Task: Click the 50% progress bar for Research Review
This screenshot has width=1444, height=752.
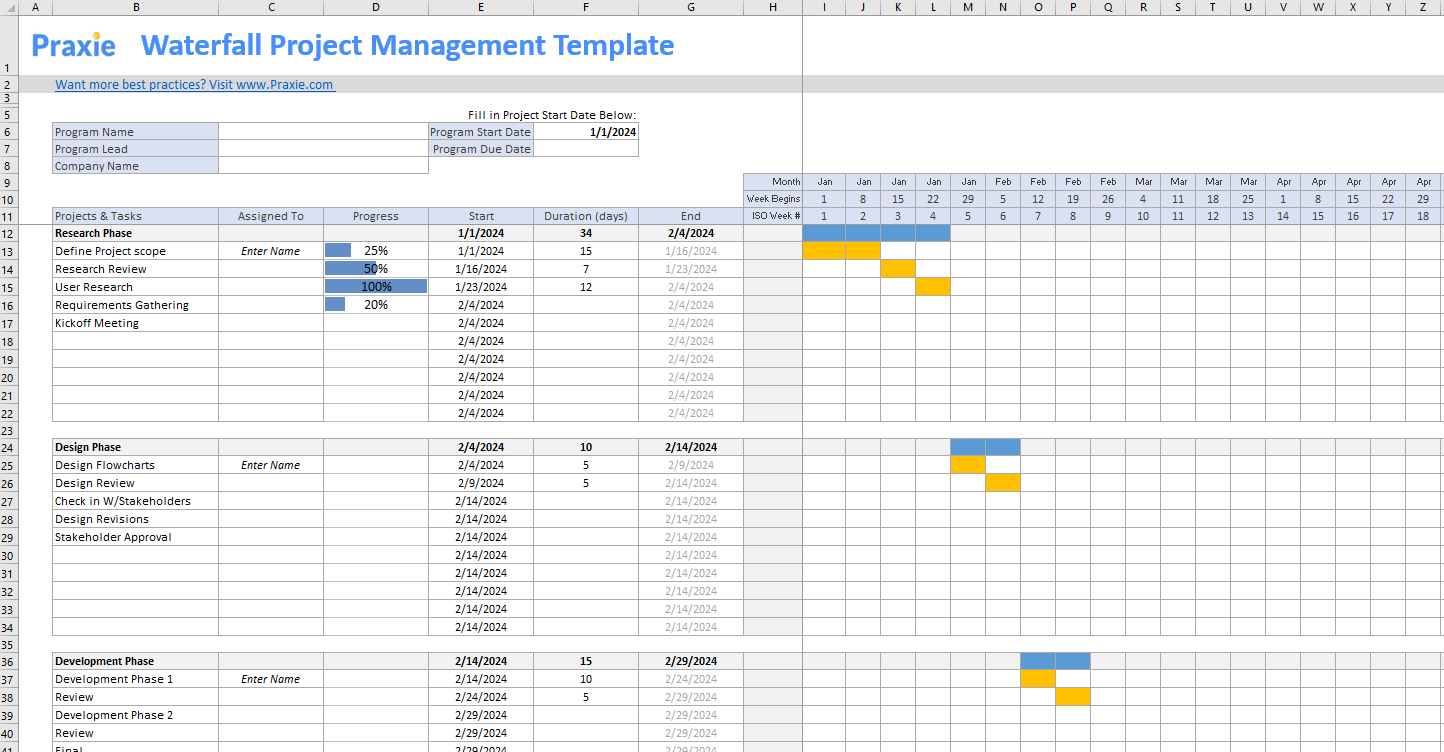Action: [x=350, y=269]
